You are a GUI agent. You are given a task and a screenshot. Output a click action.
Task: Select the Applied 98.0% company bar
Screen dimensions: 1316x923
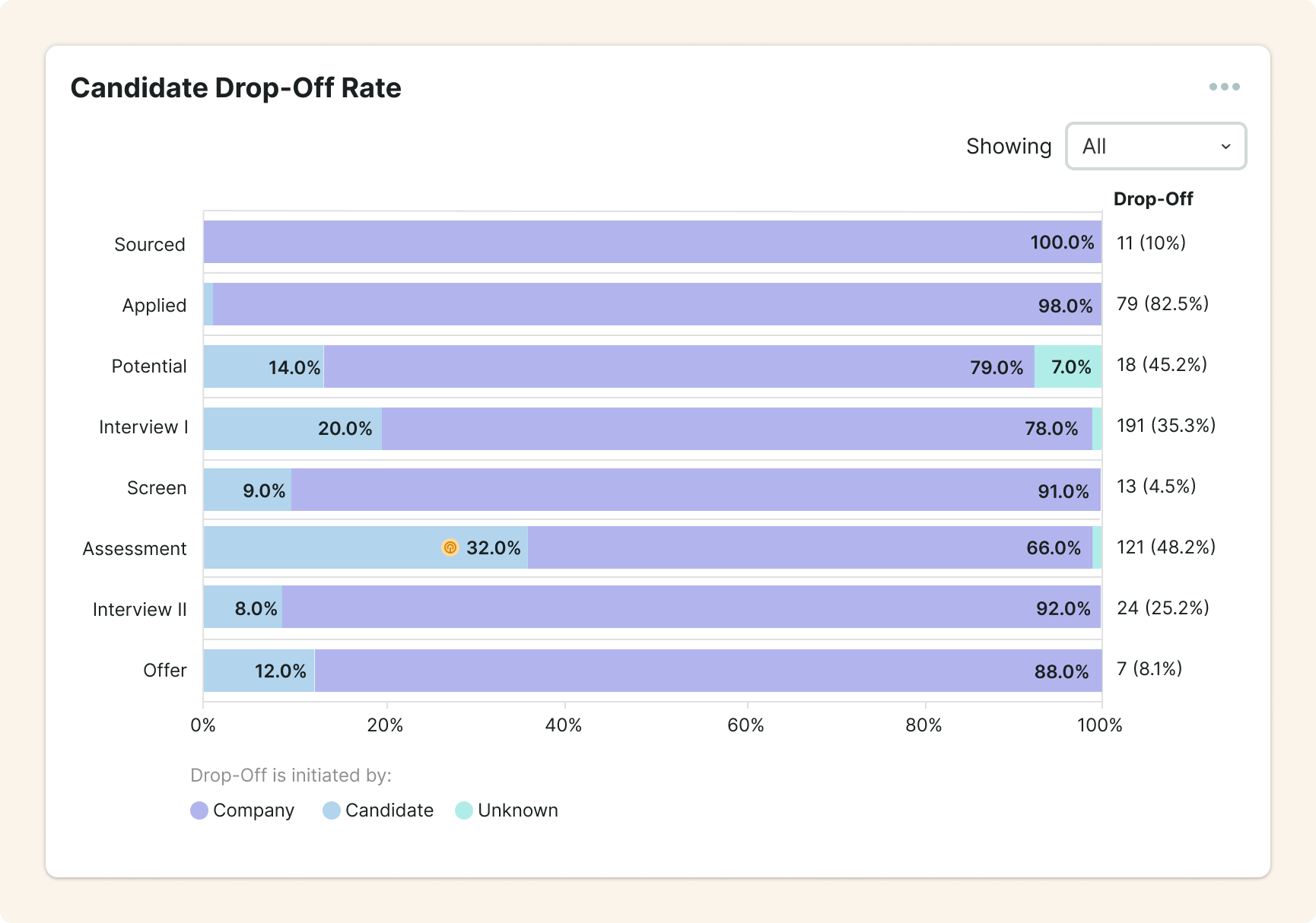(656, 304)
